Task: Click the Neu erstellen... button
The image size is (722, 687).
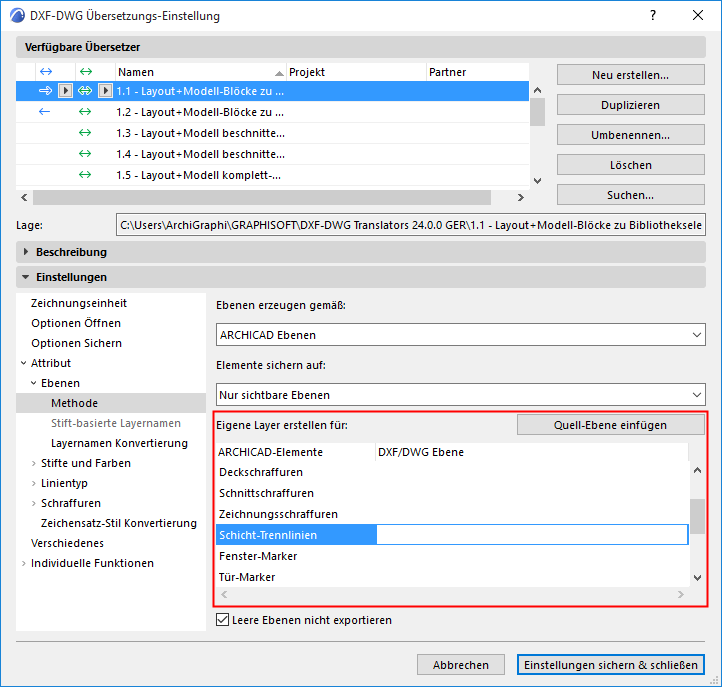Action: coord(630,75)
